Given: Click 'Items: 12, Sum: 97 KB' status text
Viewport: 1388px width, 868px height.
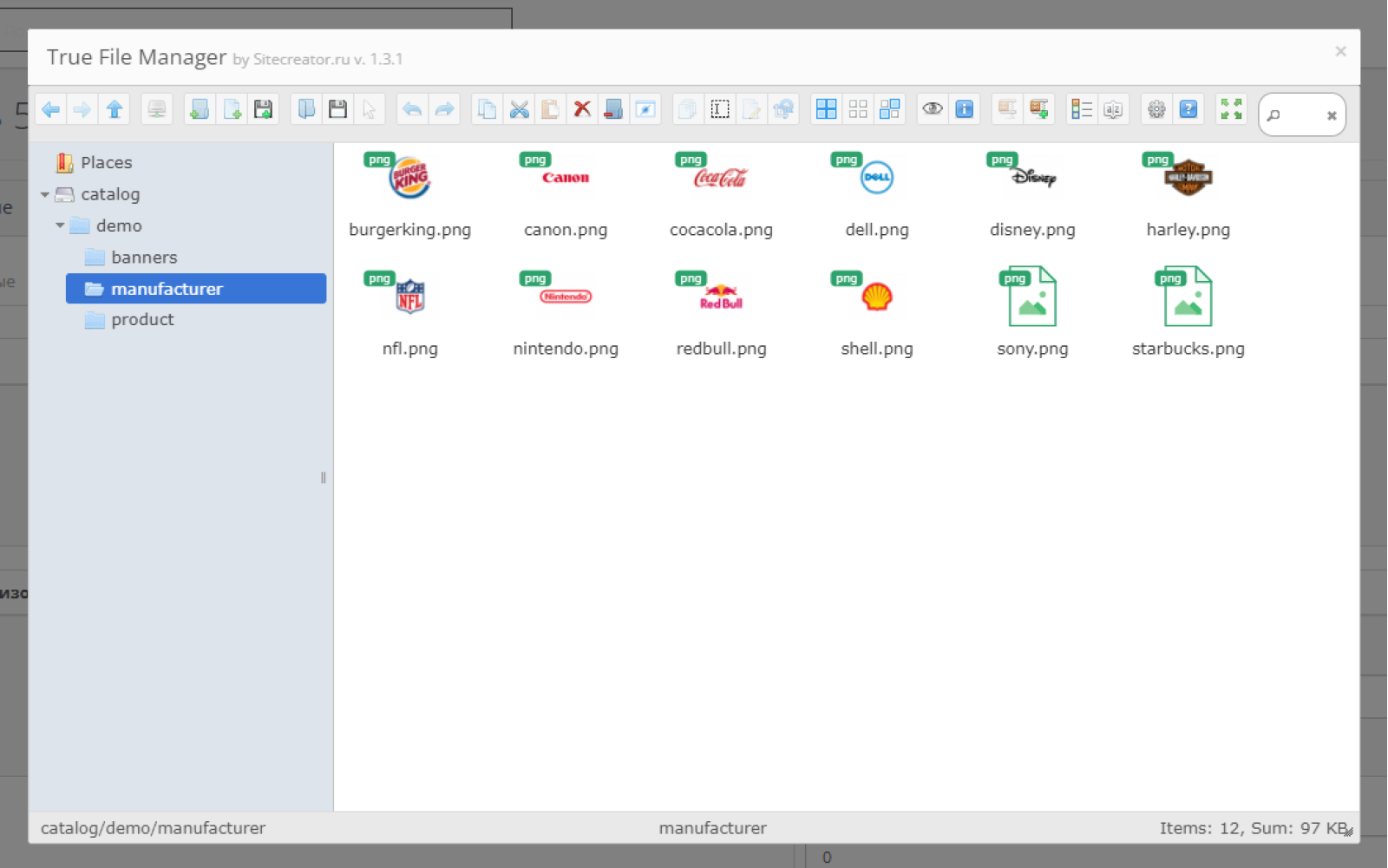Looking at the screenshot, I should (1254, 828).
